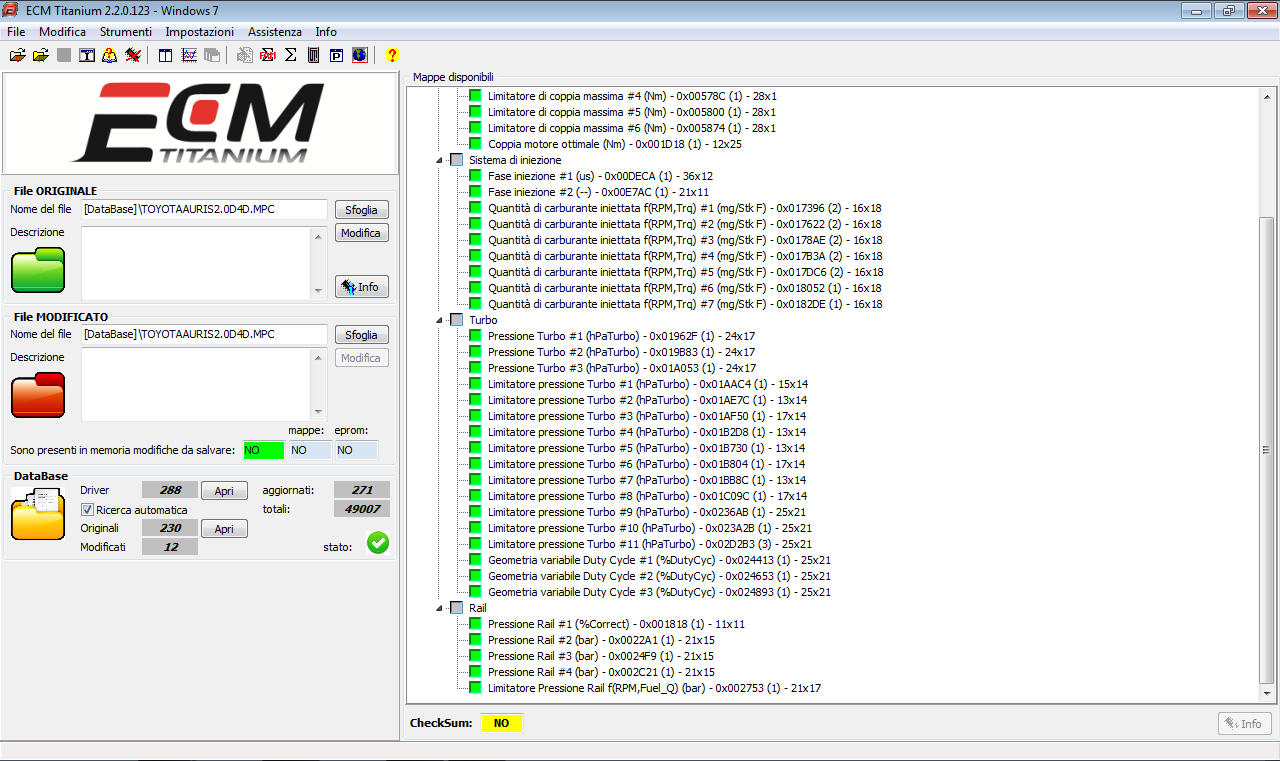
Task: Select Pressione Turbo #3 map row
Action: coord(622,368)
